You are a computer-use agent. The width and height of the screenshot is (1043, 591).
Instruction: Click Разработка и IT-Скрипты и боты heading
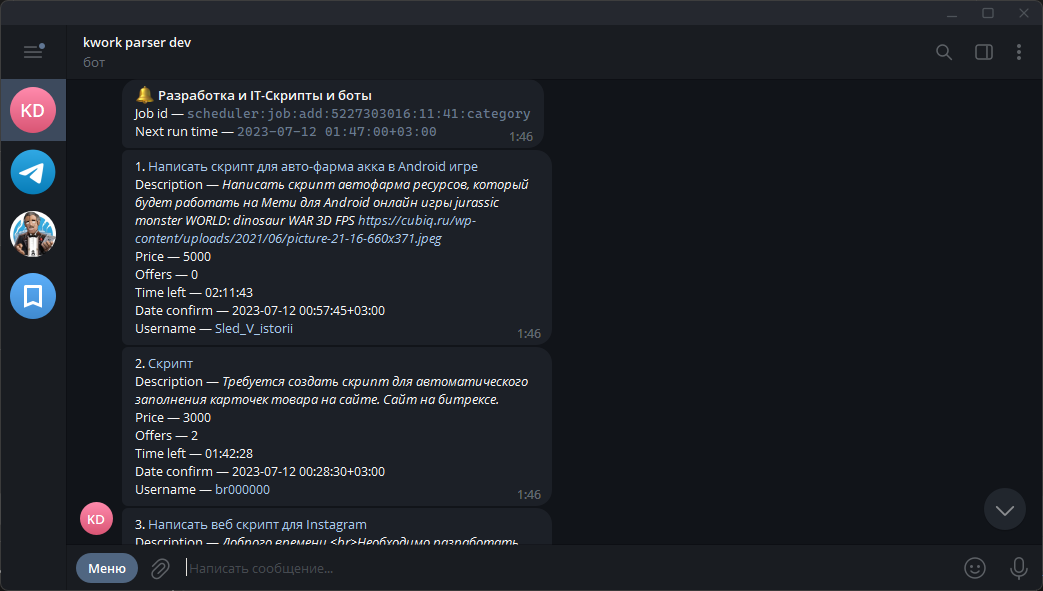pos(265,95)
